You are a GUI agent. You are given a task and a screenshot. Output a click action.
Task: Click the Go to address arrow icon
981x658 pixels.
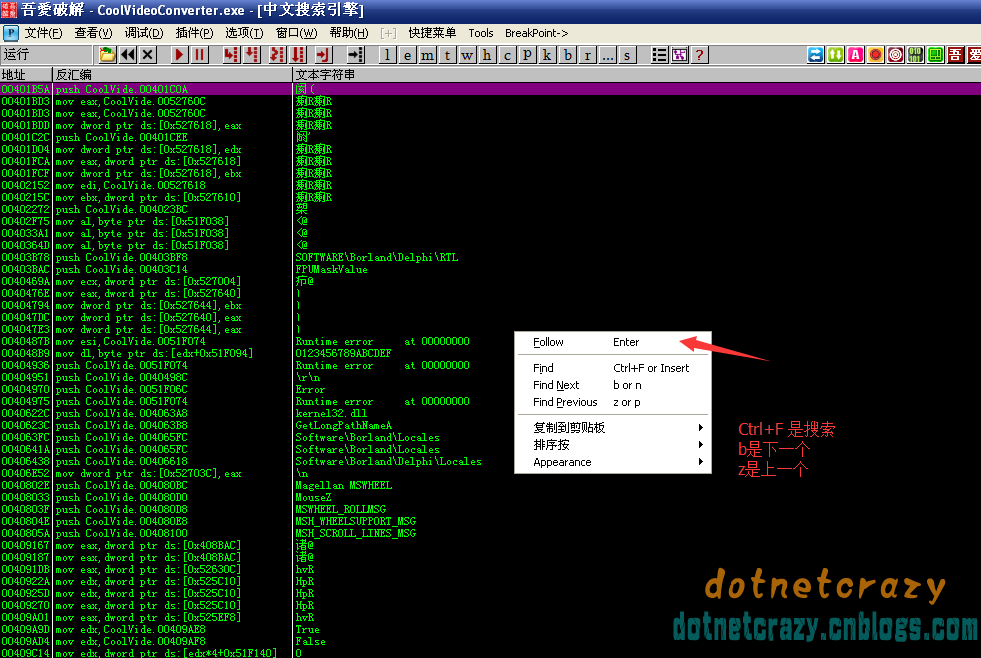[355, 55]
